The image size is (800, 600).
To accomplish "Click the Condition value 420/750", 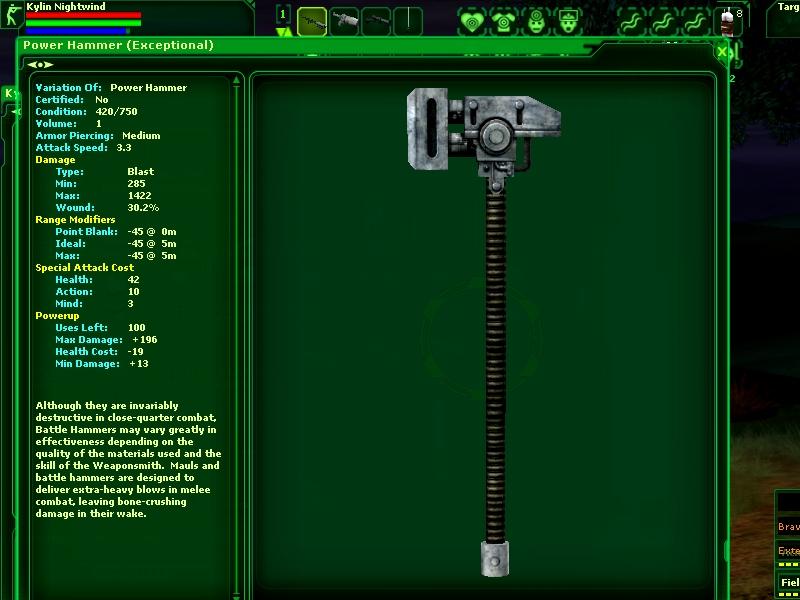I will pos(116,111).
